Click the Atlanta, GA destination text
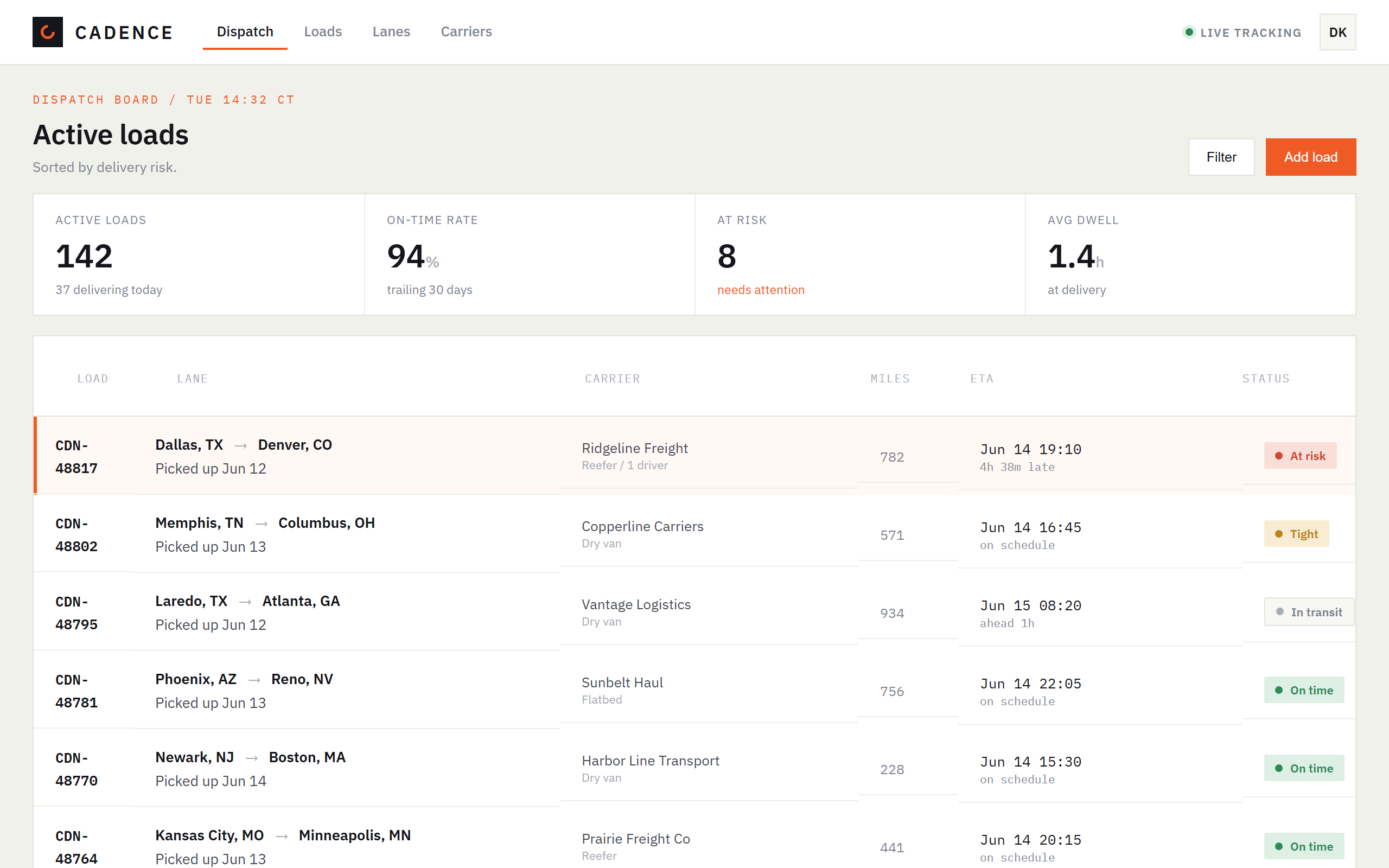This screenshot has height=868, width=1389. pos(301,601)
